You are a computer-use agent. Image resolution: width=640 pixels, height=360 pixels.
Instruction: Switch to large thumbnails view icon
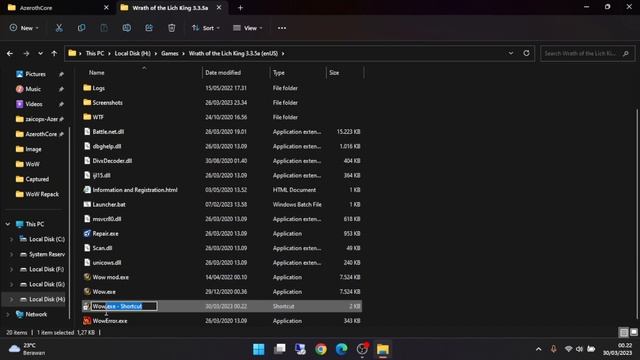633,332
